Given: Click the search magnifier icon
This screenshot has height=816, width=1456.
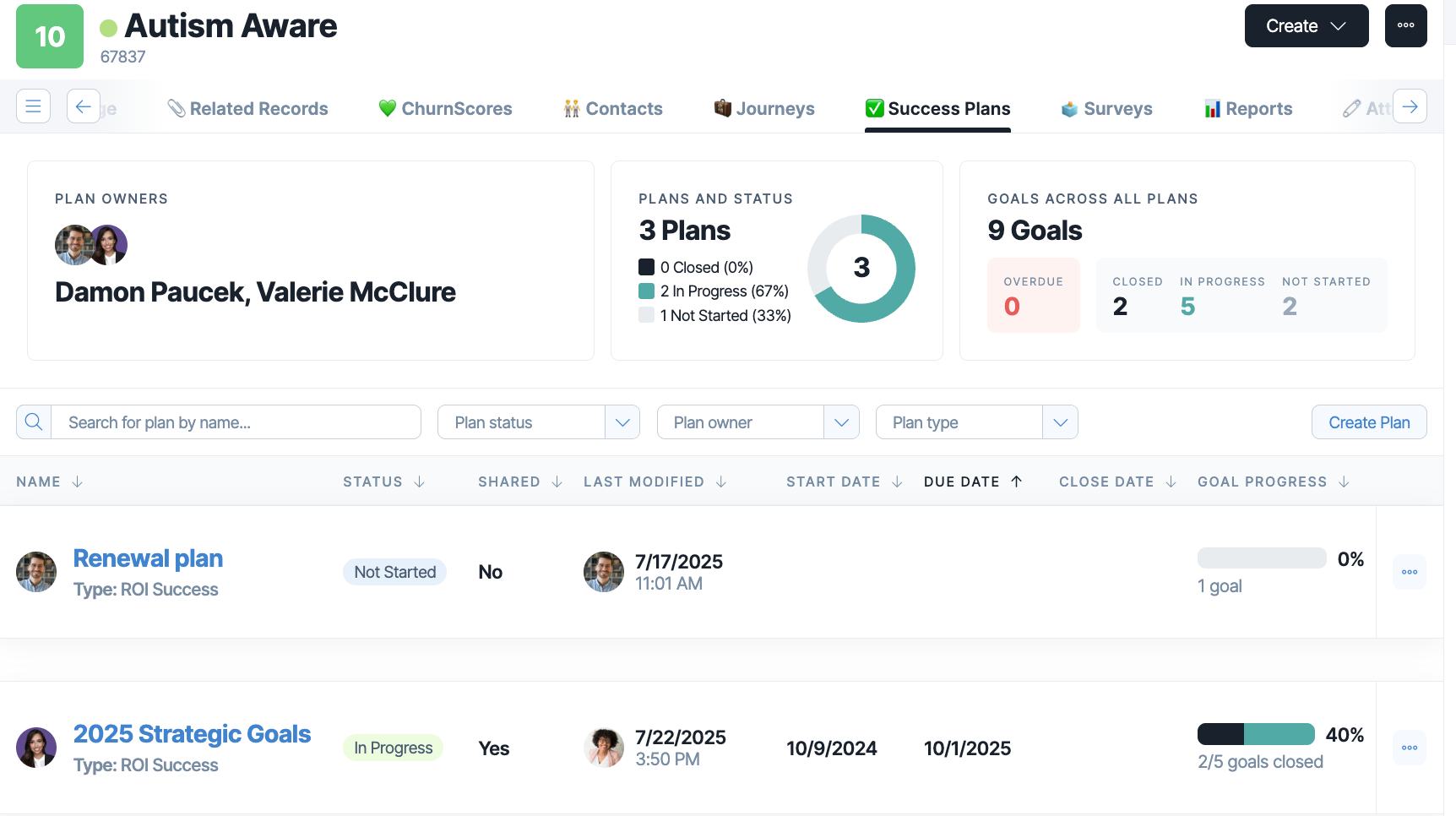Looking at the screenshot, I should click(x=34, y=422).
